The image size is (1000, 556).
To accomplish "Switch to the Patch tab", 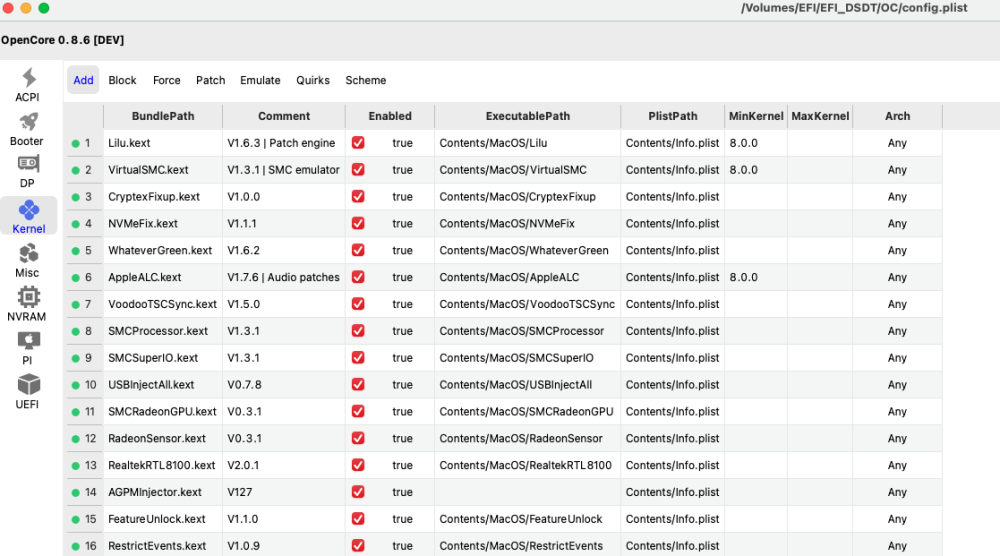I will coord(210,80).
